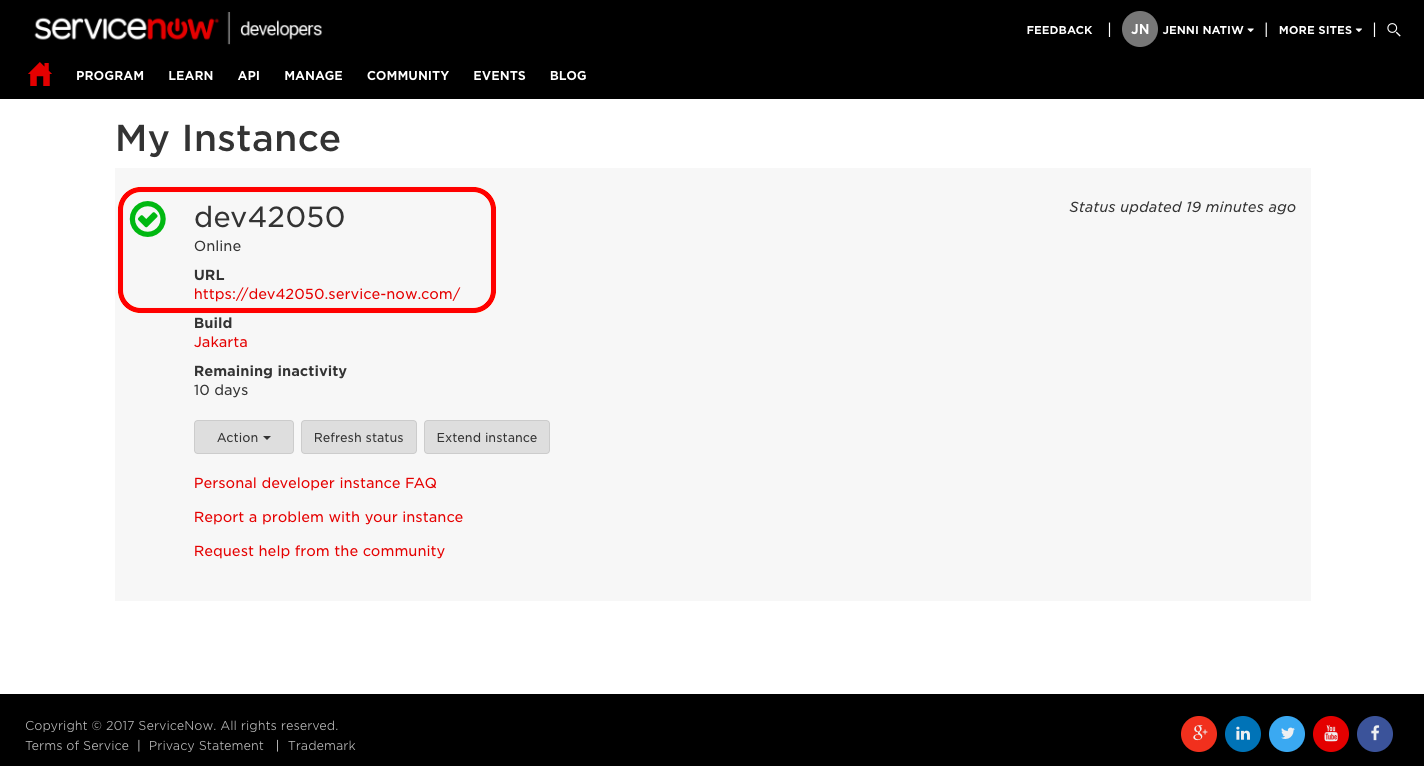Open the Trademark footer link
1424x766 pixels.
tap(322, 745)
